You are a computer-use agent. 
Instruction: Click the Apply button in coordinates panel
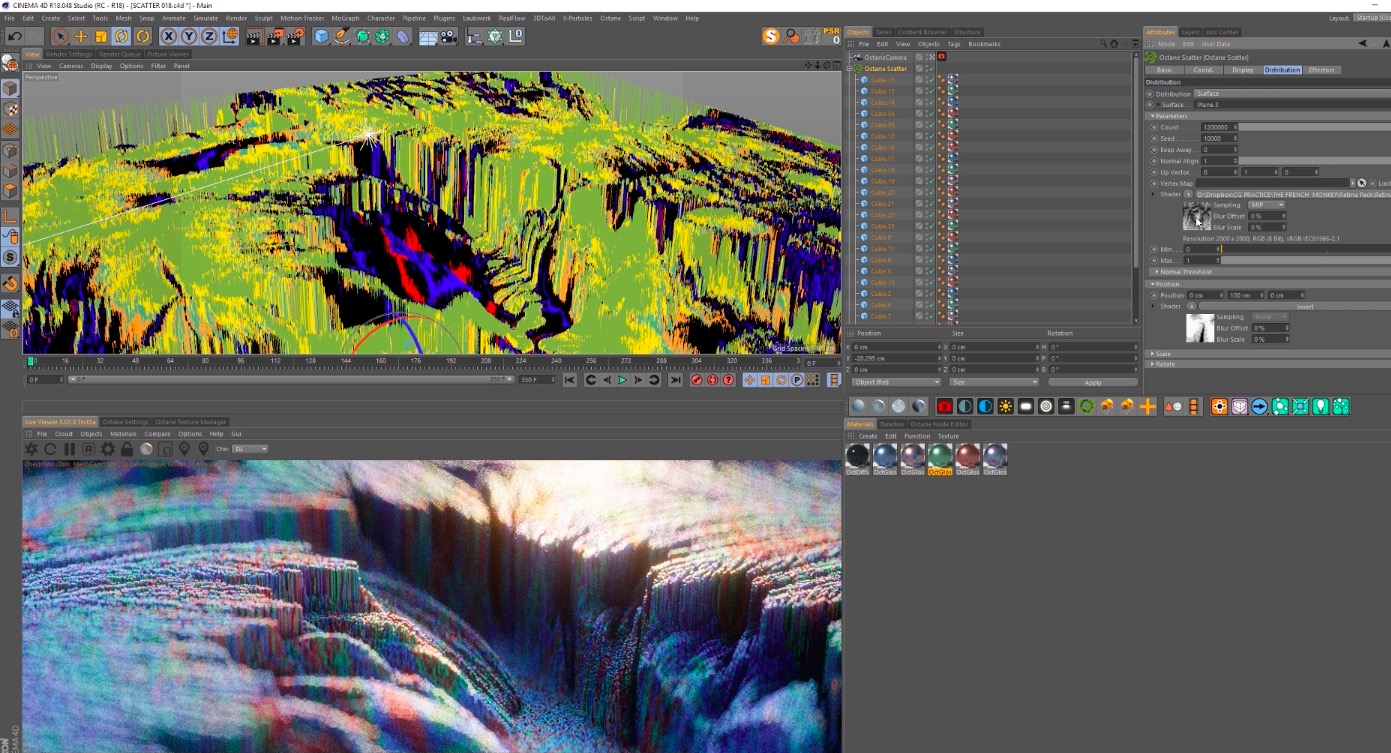1093,381
